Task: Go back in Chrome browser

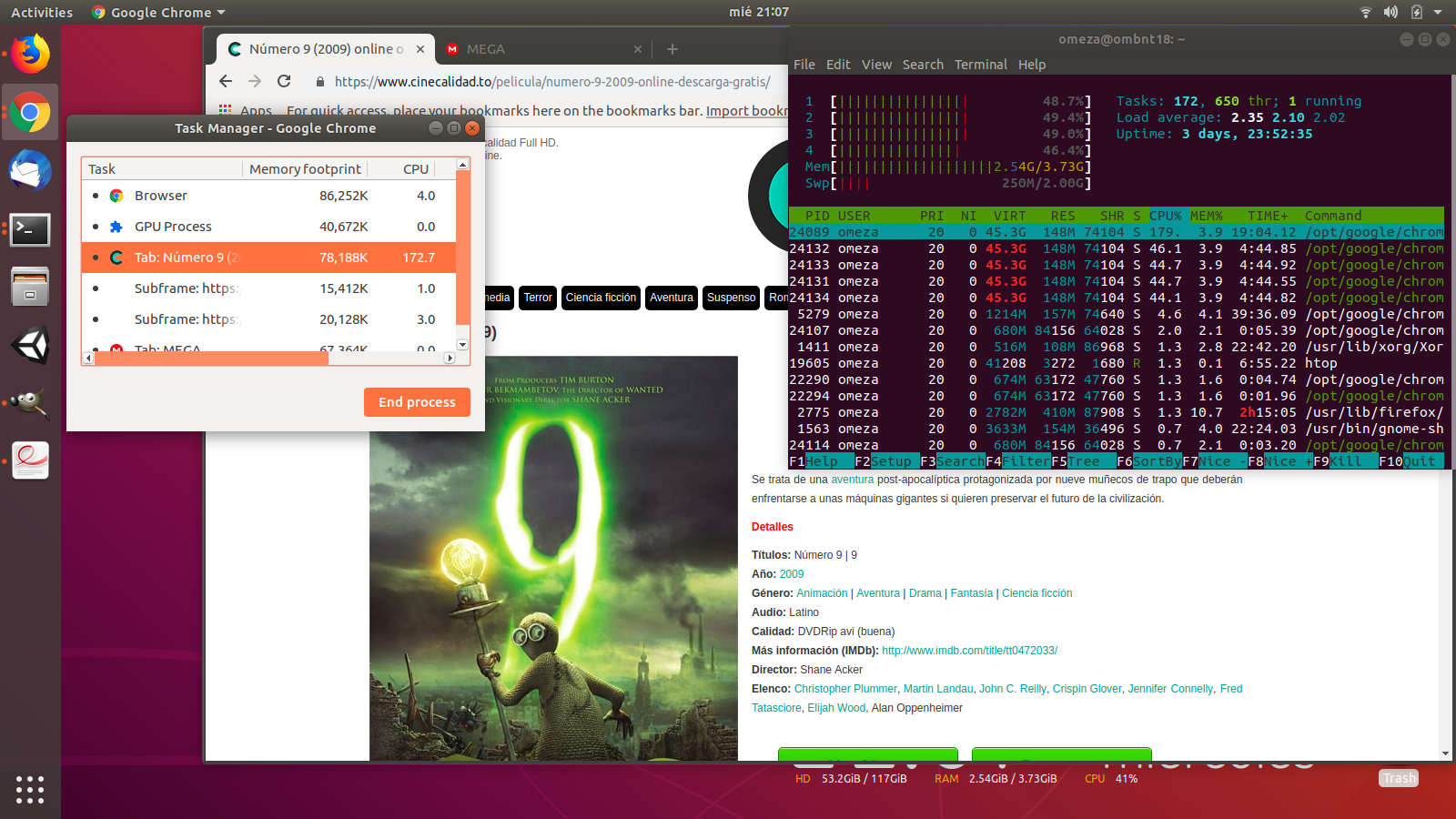Action: (227, 81)
